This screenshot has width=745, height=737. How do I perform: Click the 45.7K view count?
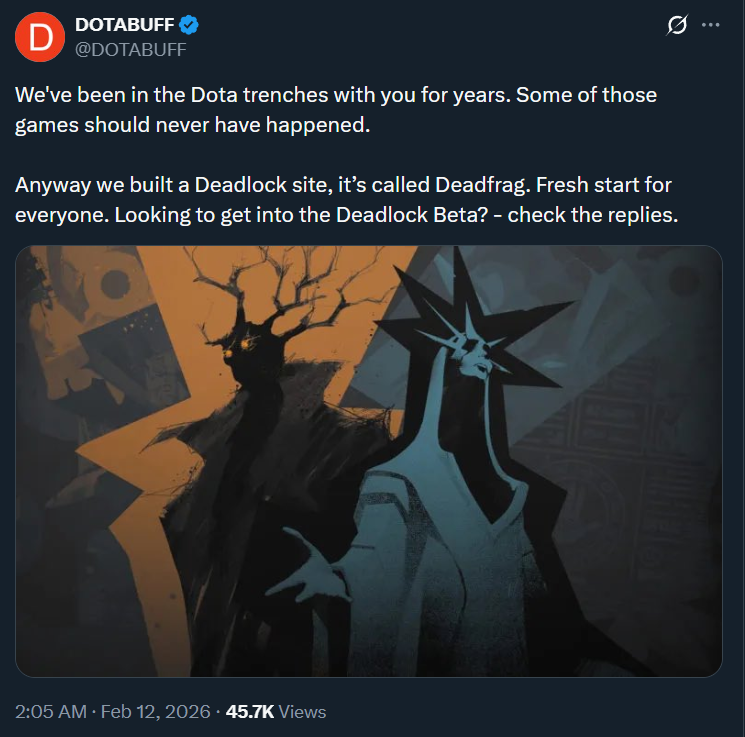[250, 712]
